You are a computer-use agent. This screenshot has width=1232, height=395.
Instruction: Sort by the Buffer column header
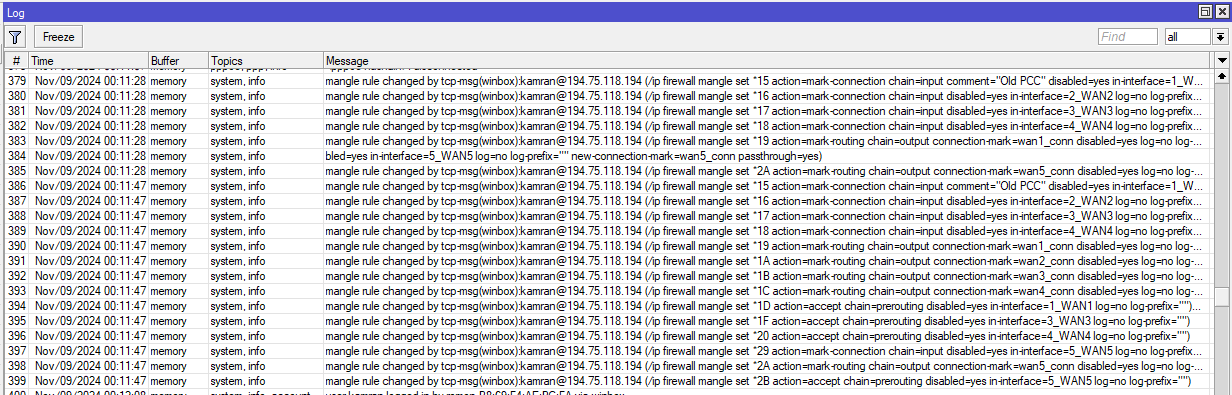tap(178, 61)
